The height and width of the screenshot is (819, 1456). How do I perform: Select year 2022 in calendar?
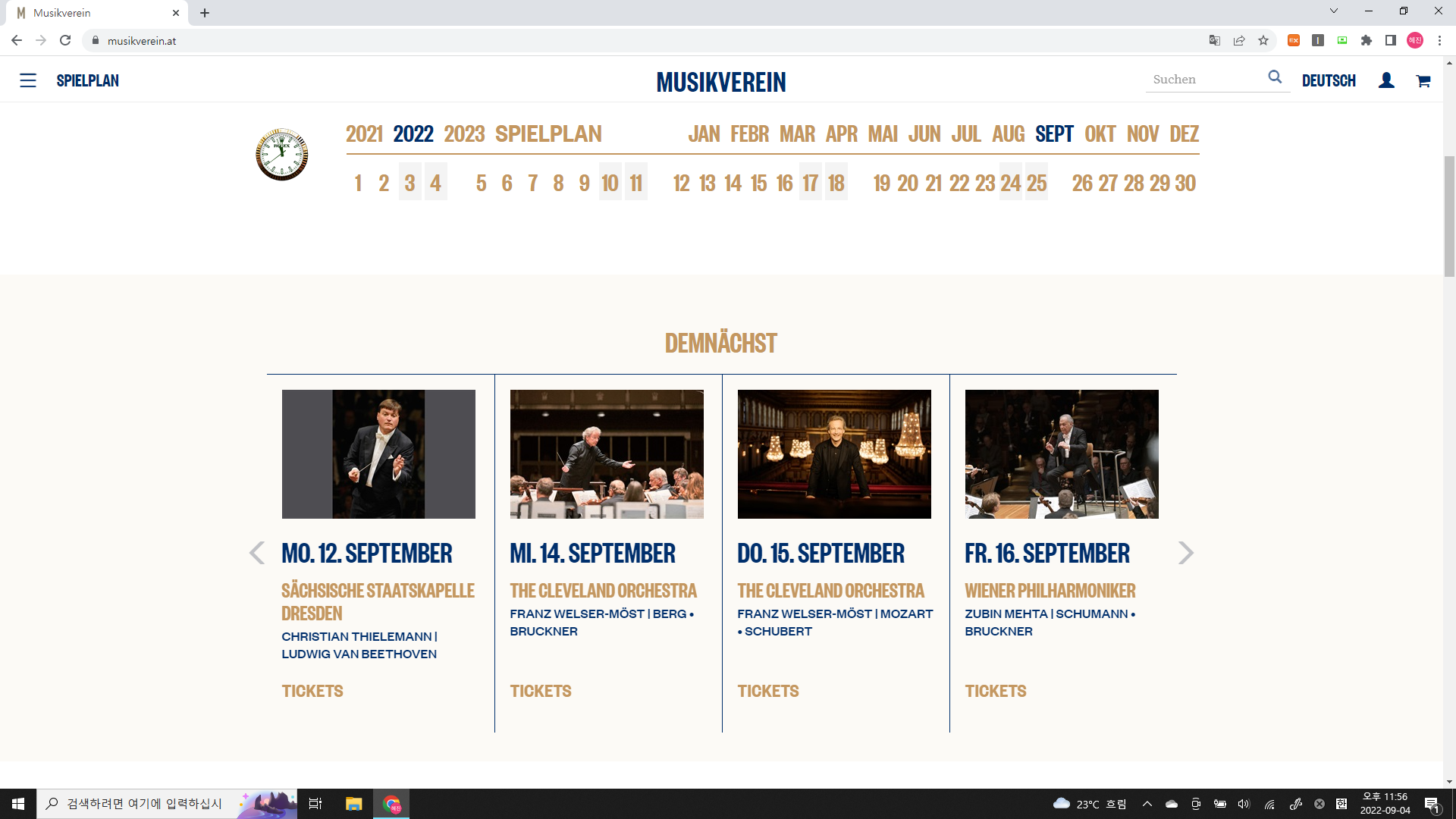click(x=413, y=134)
